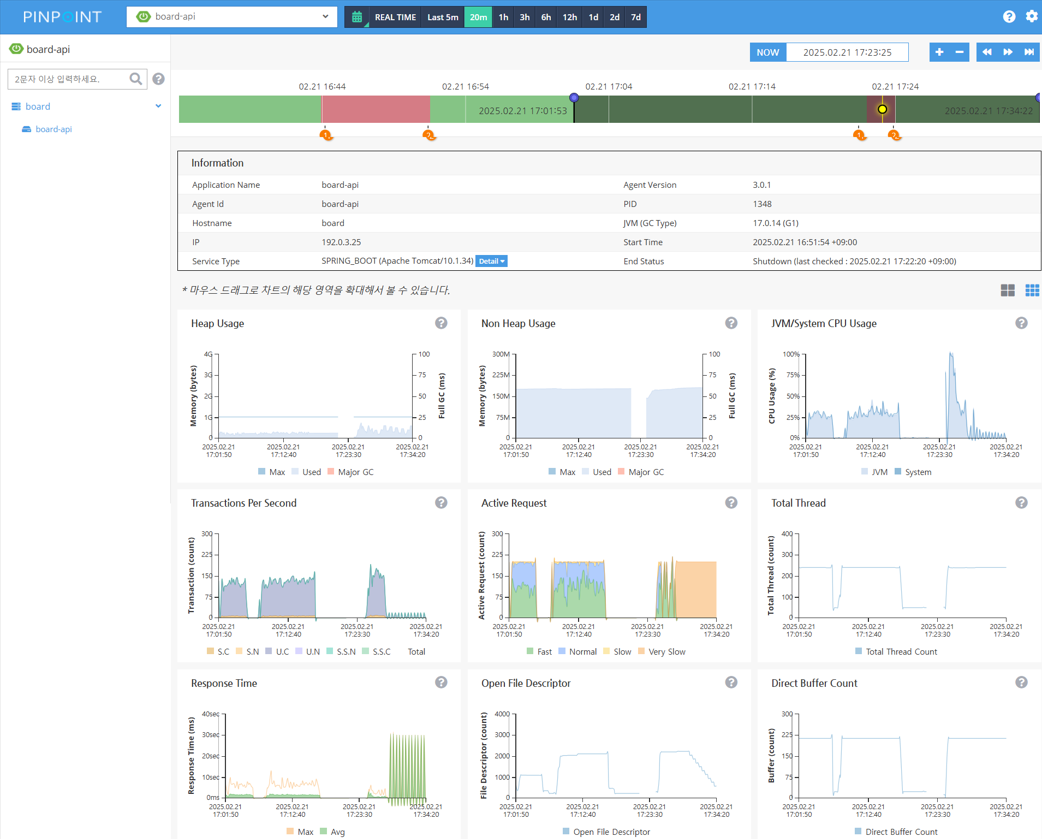
Task: Click board-api application status icon in sidebar header
Action: point(16,49)
